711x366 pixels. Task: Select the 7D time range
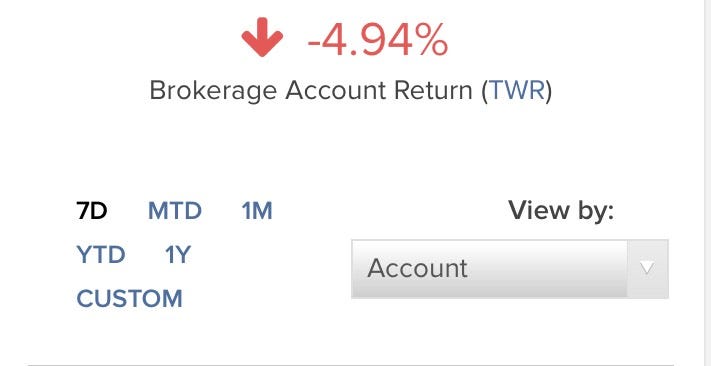[92, 211]
